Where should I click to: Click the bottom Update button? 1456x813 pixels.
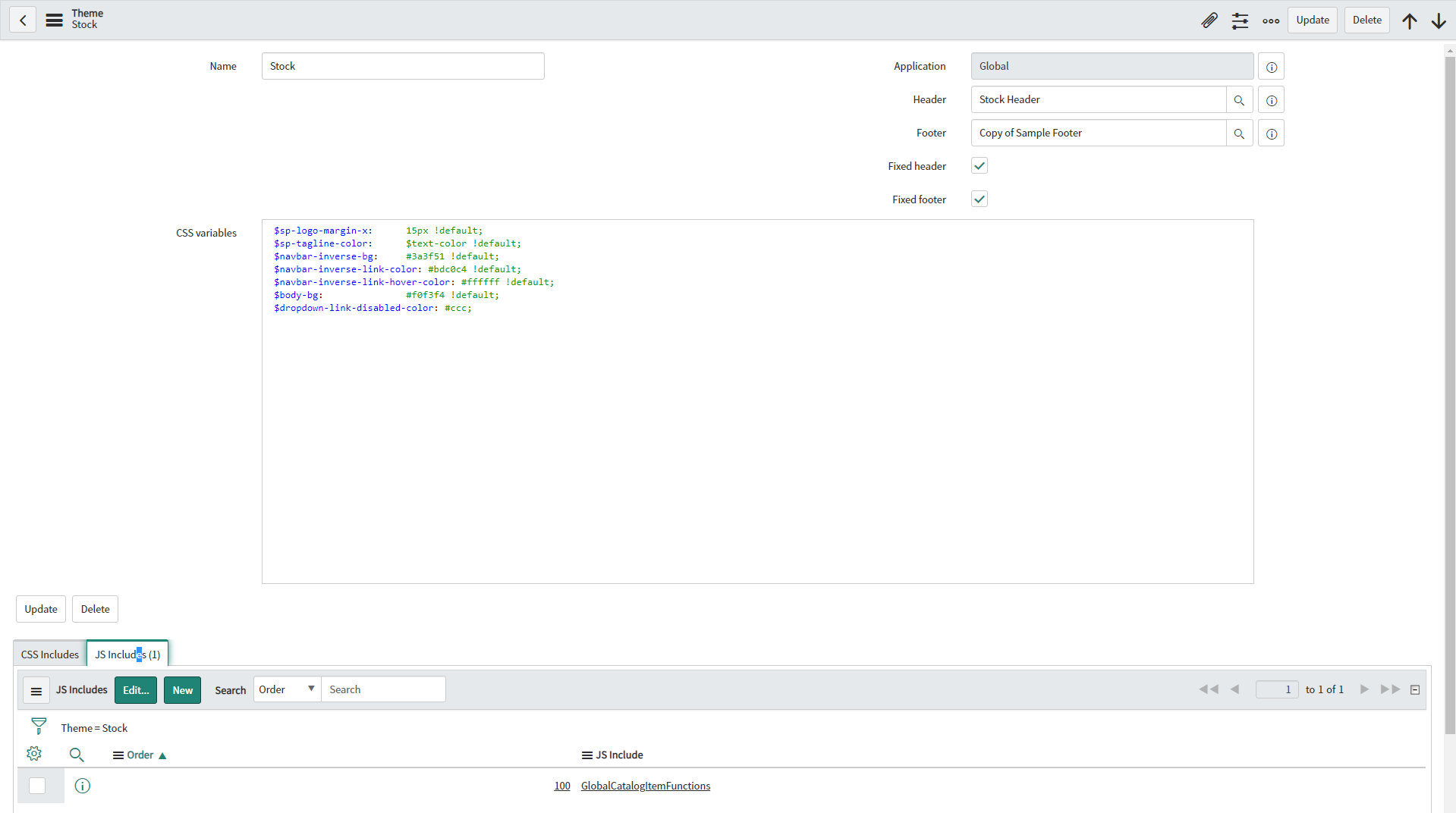click(x=41, y=609)
